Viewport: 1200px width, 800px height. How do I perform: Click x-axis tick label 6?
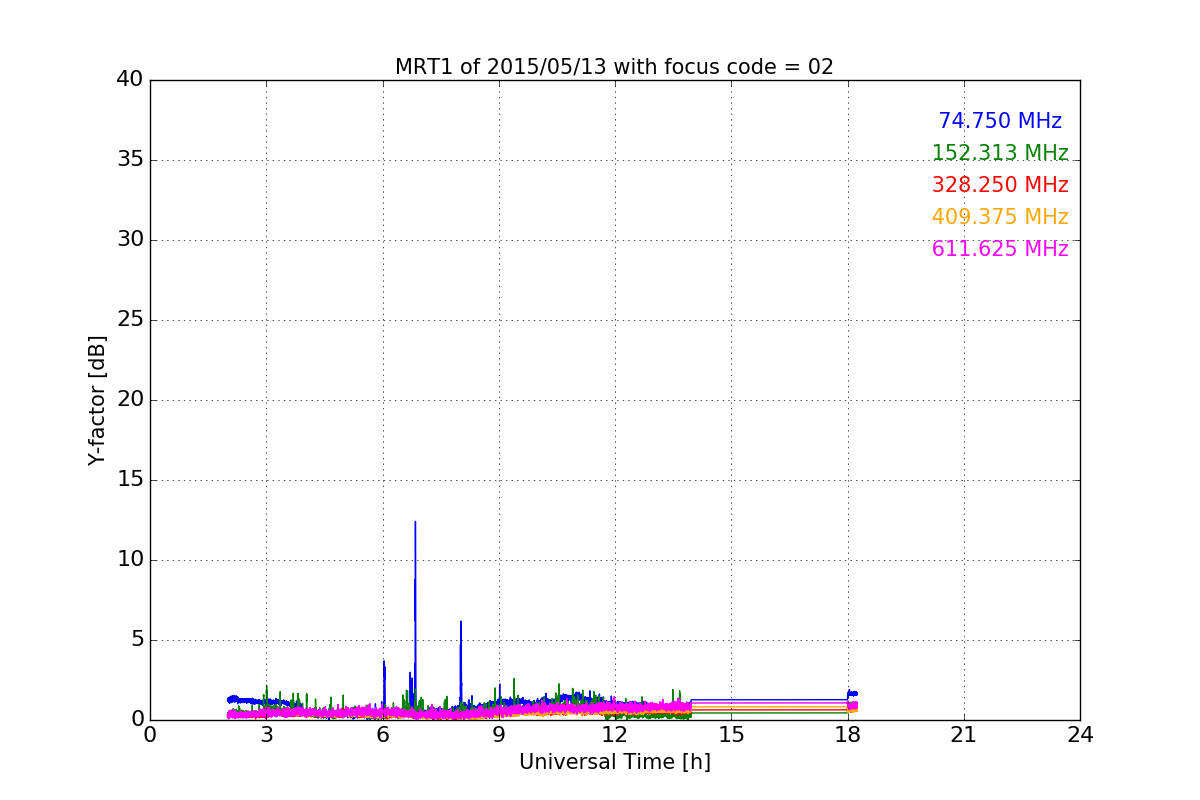pyautogui.click(x=383, y=735)
